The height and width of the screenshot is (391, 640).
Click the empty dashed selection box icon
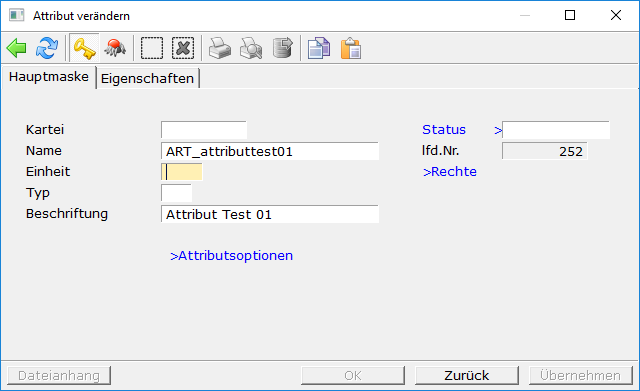click(152, 48)
